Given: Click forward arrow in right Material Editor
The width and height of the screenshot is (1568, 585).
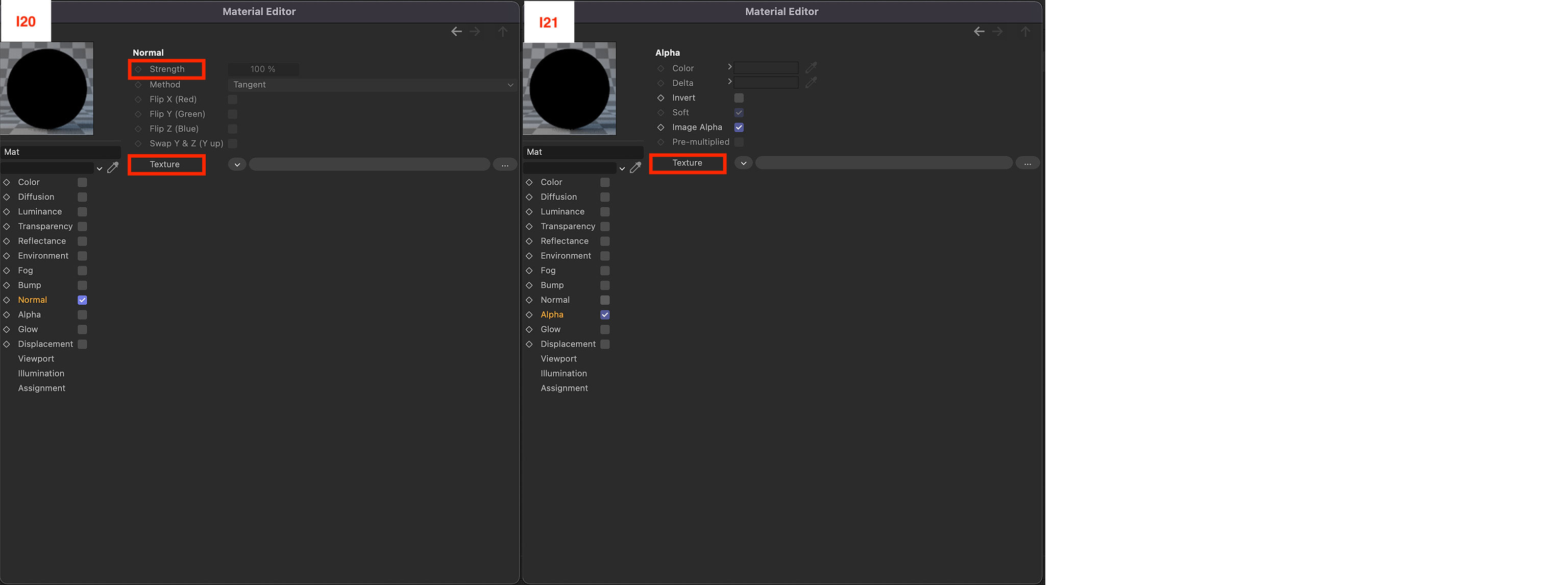Looking at the screenshot, I should point(997,32).
